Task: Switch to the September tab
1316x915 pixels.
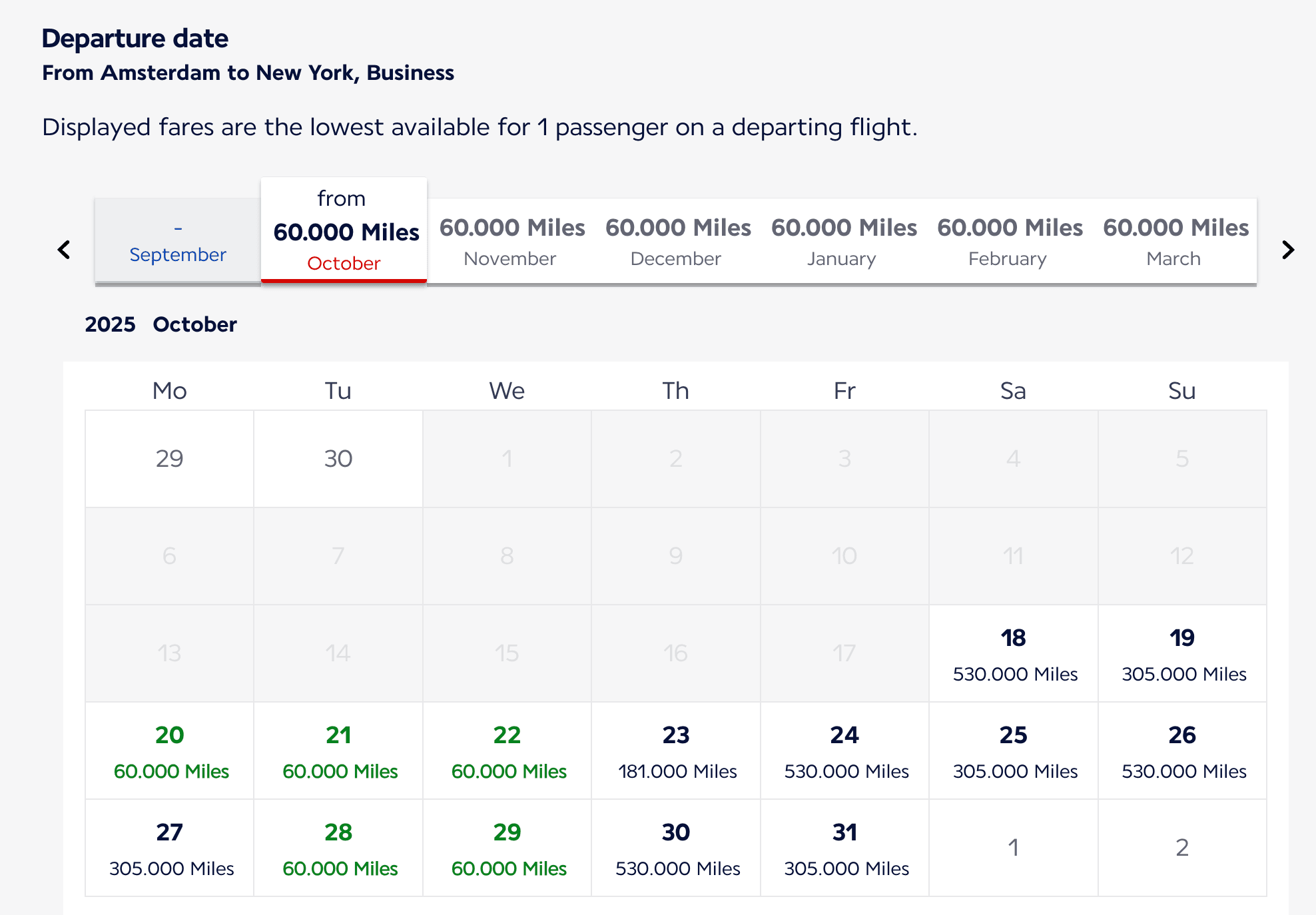Action: coord(177,242)
